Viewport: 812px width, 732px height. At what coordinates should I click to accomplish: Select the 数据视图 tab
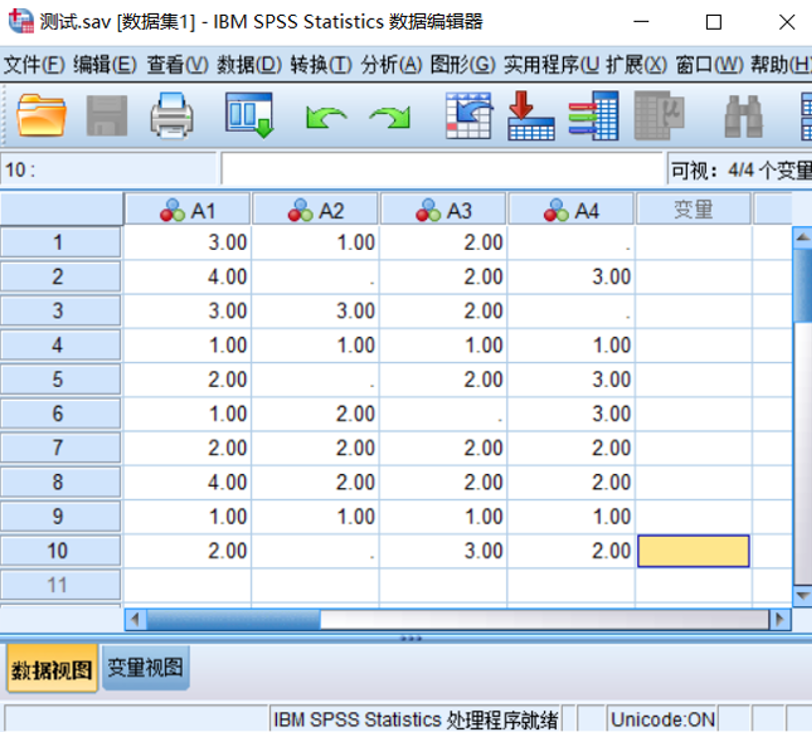pos(52,669)
